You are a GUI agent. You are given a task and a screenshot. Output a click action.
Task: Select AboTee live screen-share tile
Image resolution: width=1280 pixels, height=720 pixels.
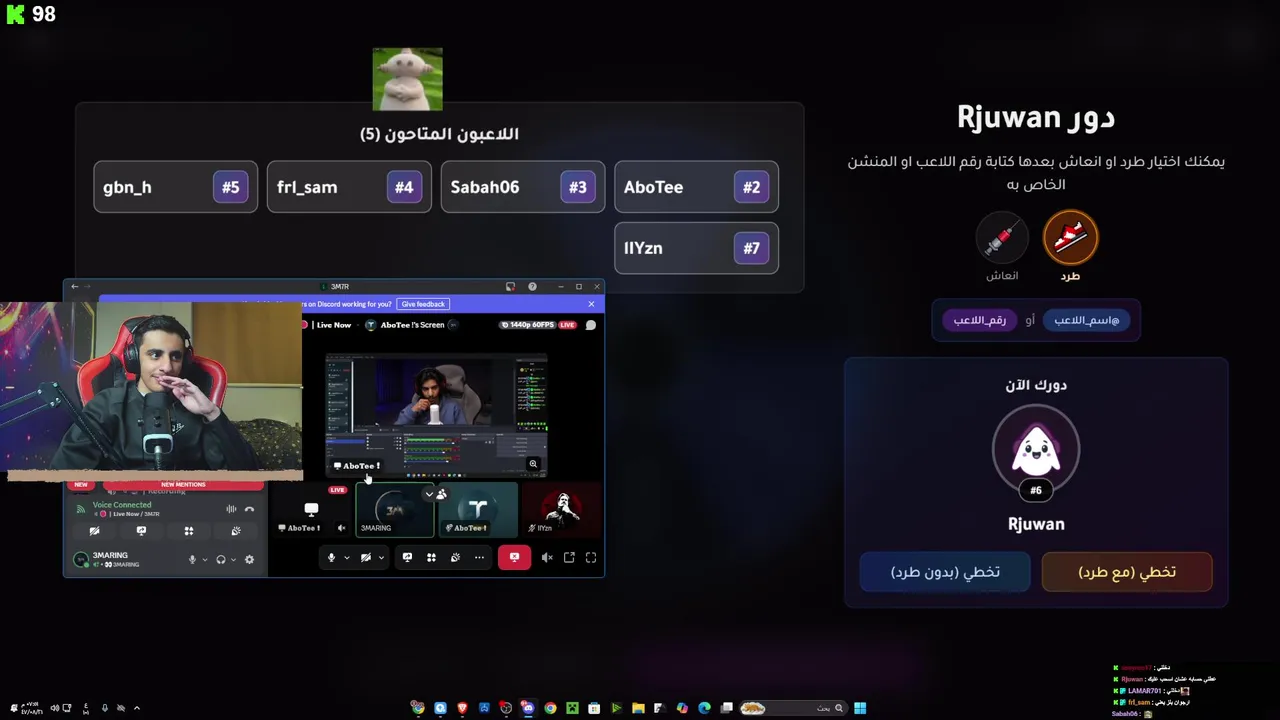[310, 510]
